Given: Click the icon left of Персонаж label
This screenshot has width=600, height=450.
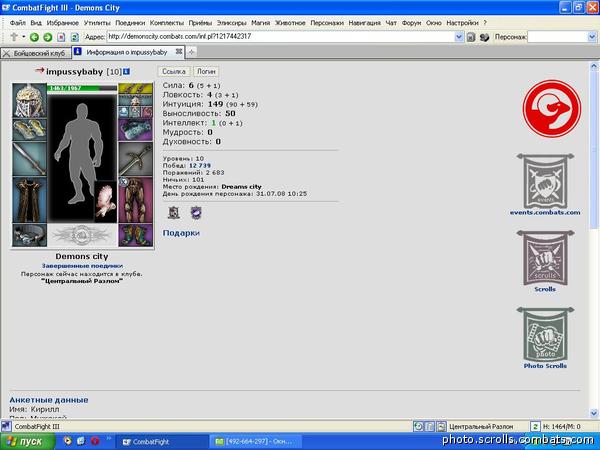Looking at the screenshot, I should point(484,37).
